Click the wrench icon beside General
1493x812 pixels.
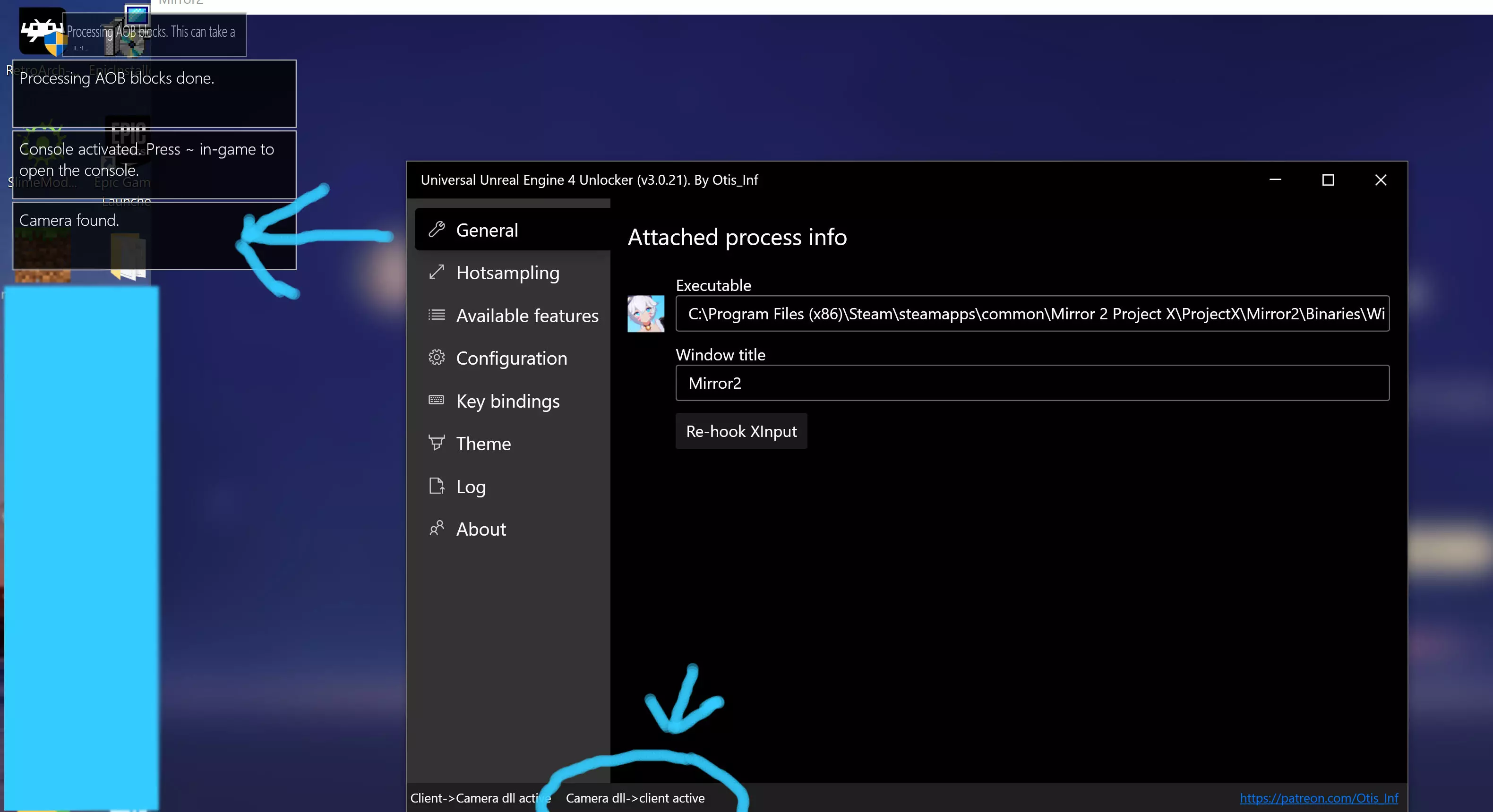(437, 230)
